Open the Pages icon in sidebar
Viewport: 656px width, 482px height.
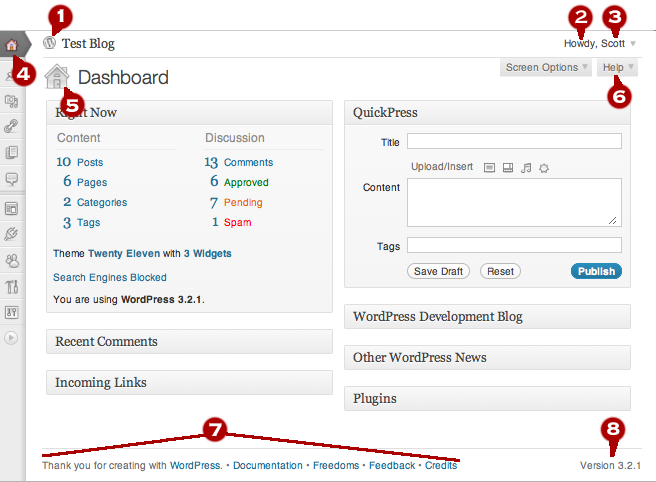pyautogui.click(x=11, y=152)
